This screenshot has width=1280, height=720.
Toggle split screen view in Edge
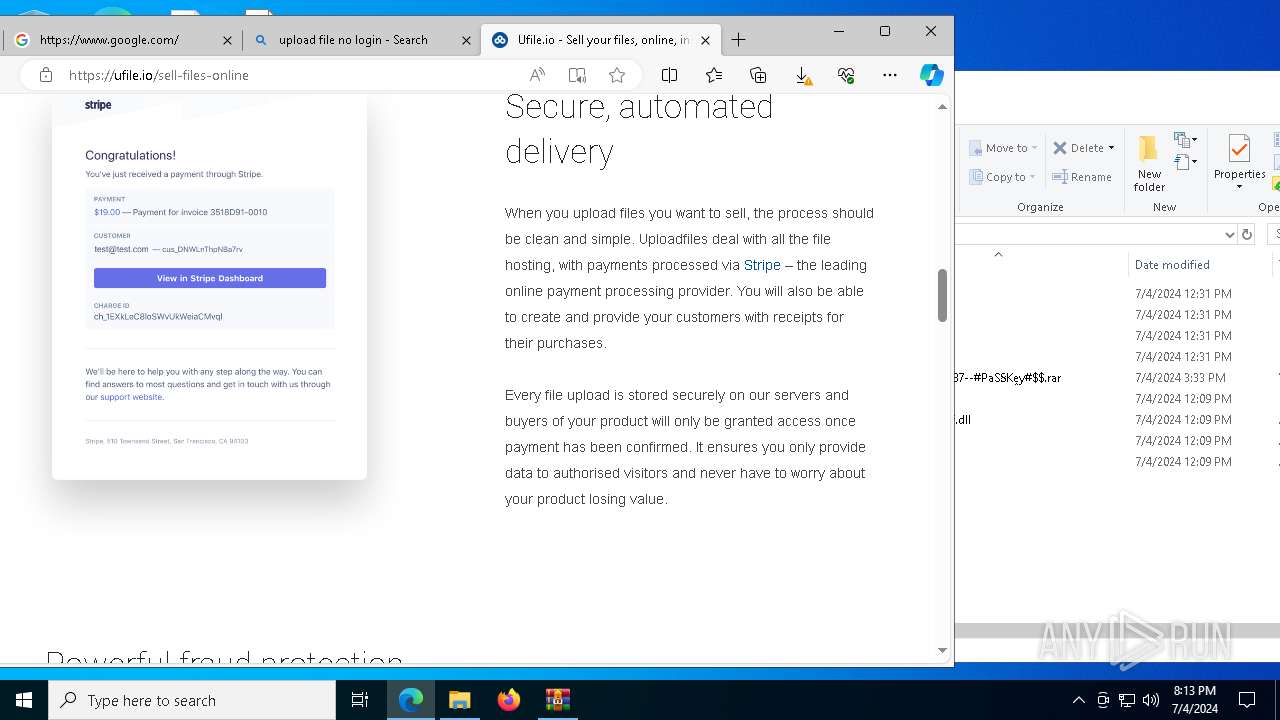669,75
